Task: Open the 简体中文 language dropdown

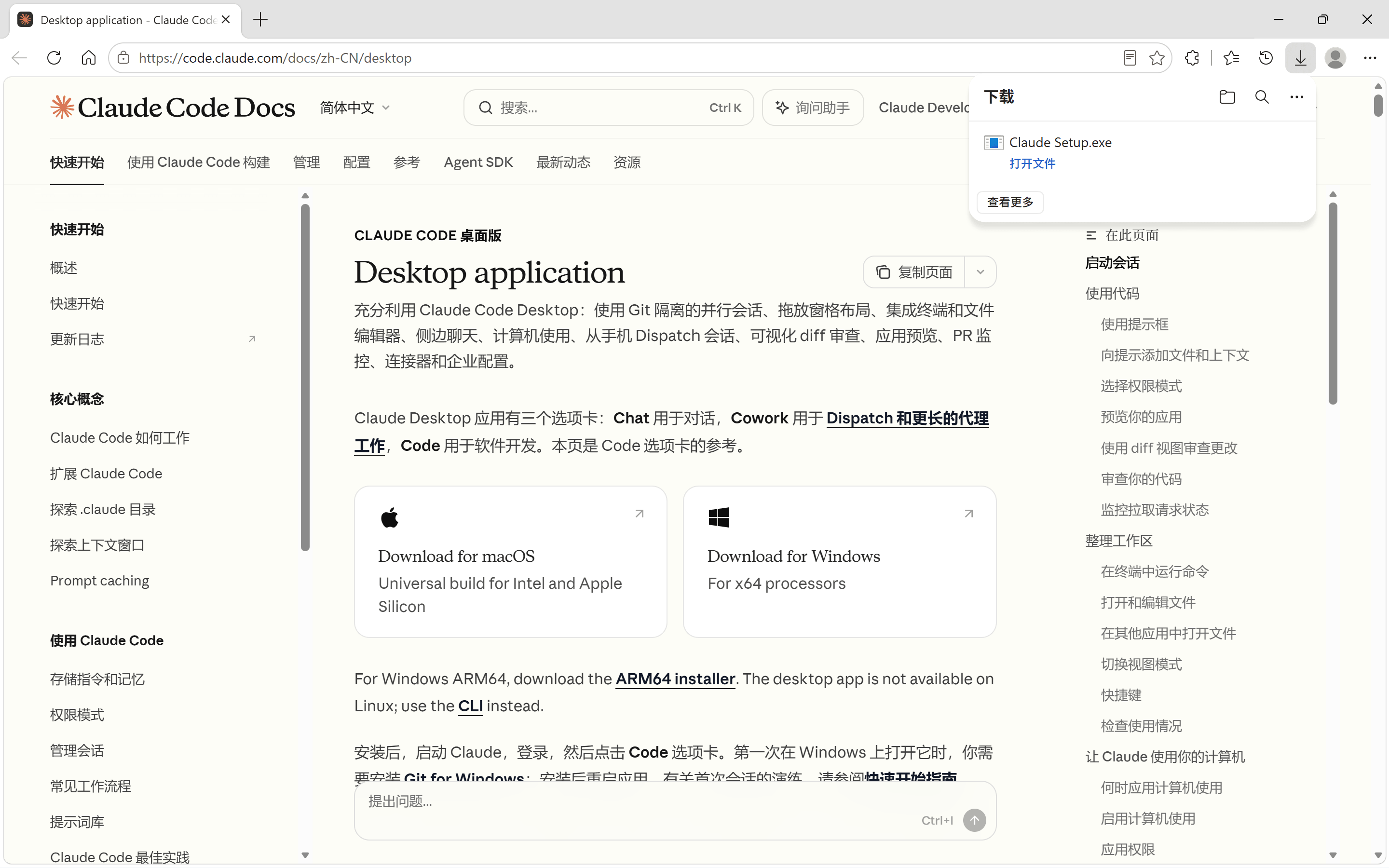Action: (355, 108)
